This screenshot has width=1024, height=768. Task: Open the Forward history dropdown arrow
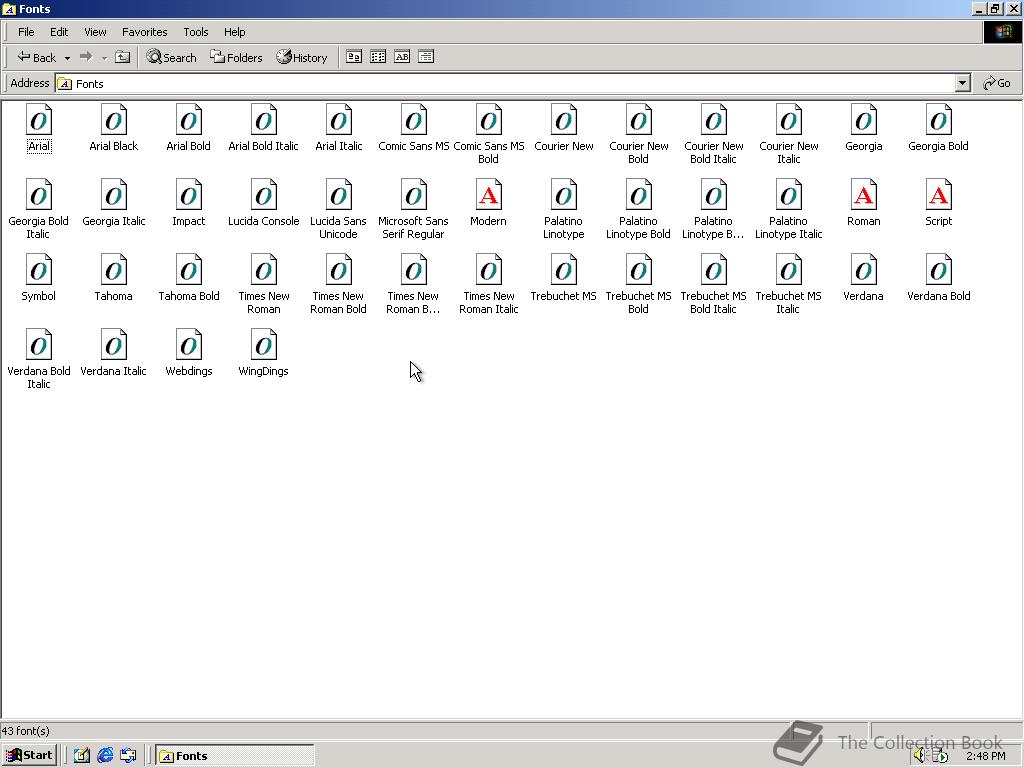click(x=104, y=57)
